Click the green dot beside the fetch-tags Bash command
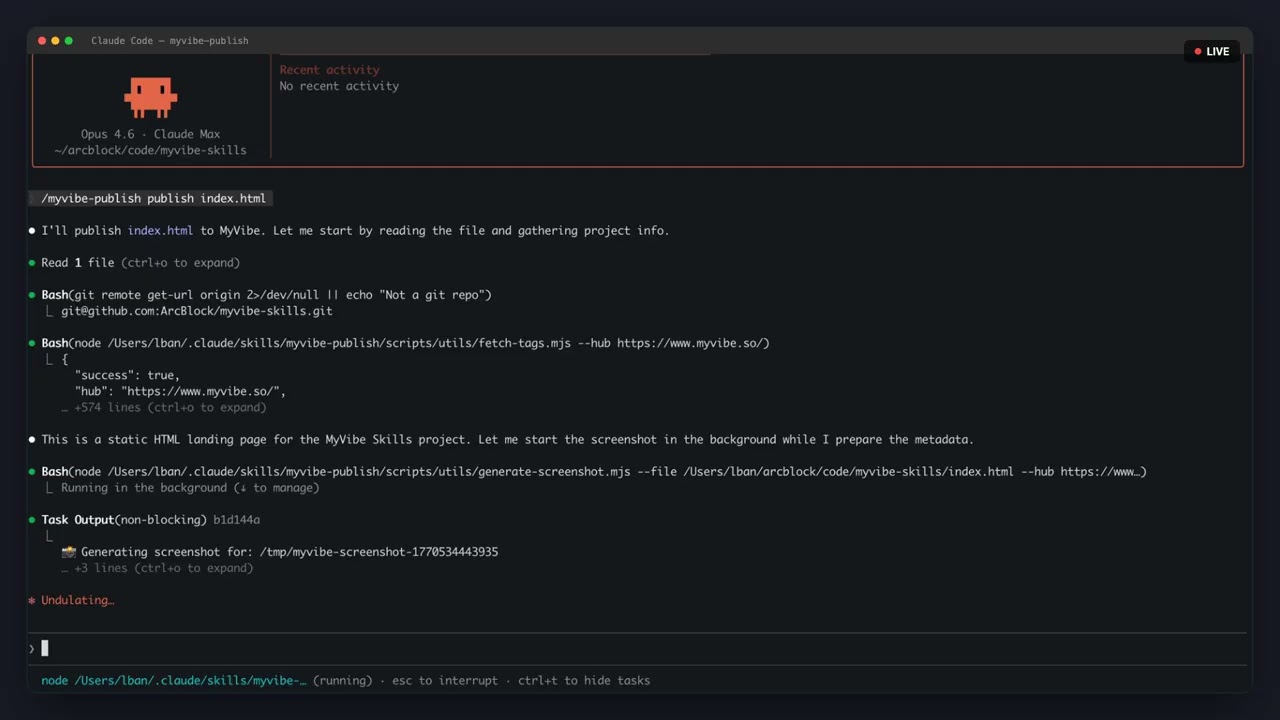The height and width of the screenshot is (720, 1280). pos(32,343)
